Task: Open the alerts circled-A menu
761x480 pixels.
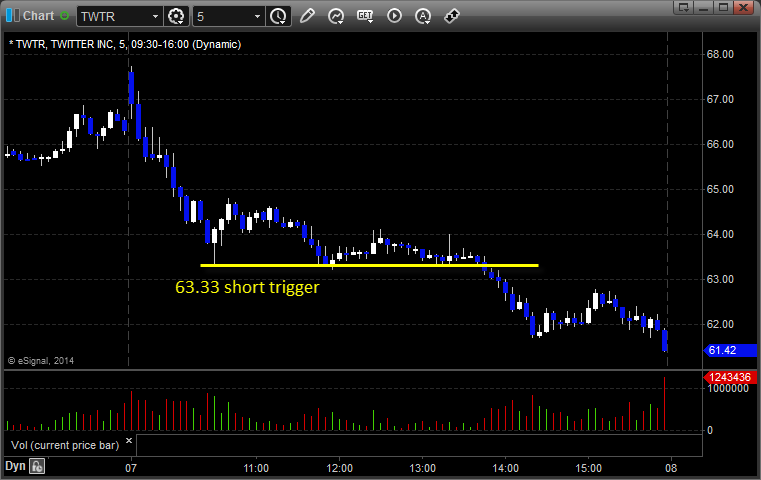Action: point(423,17)
